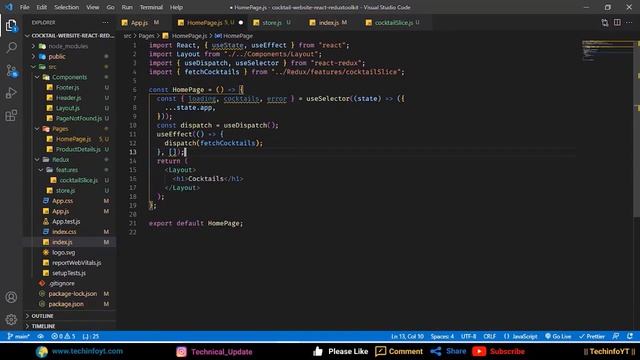Collapse the src folder
Screen dimensions: 640x360
coord(69,67)
